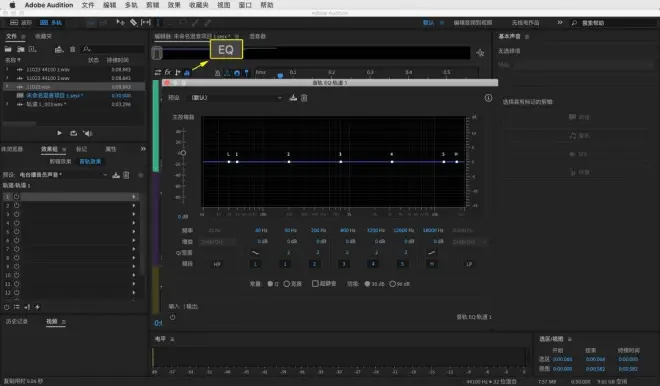Select the Razor tool in top toolbar
The height and width of the screenshot is (386, 660).
pos(133,22)
